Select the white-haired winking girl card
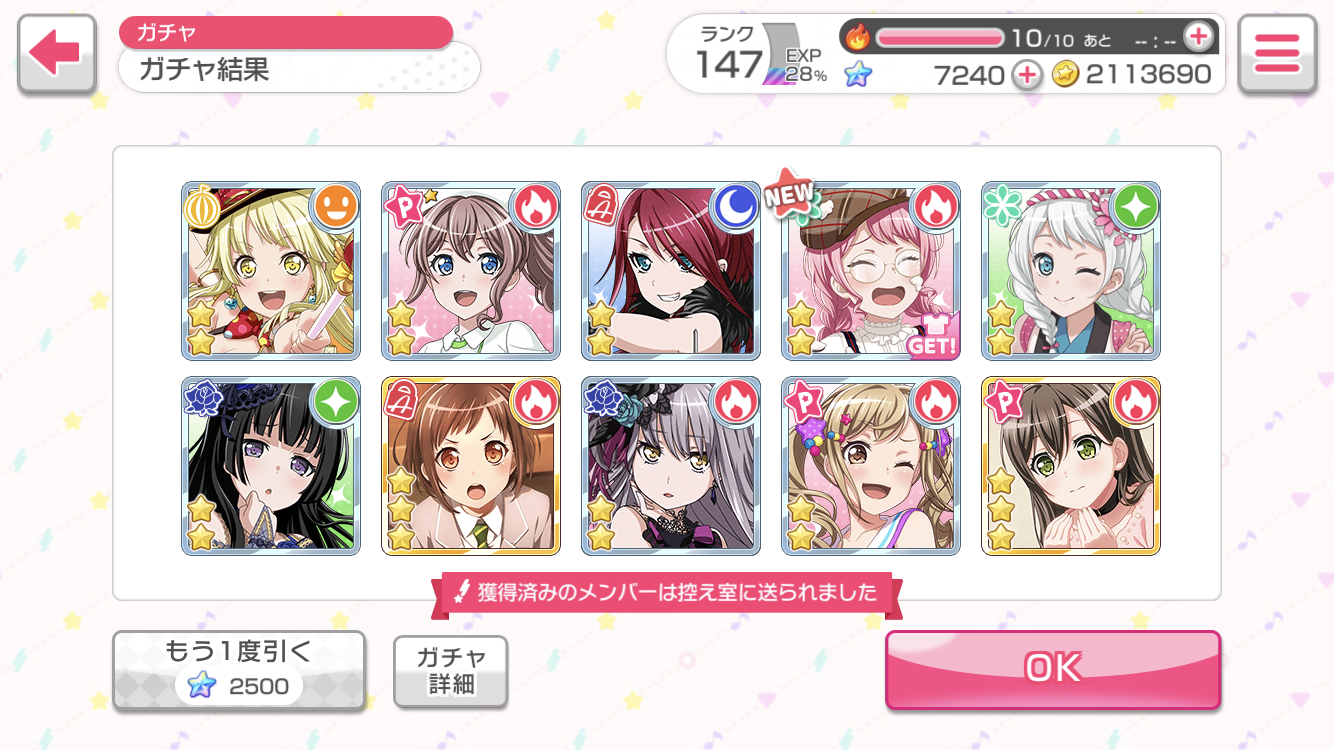 pos(1071,271)
